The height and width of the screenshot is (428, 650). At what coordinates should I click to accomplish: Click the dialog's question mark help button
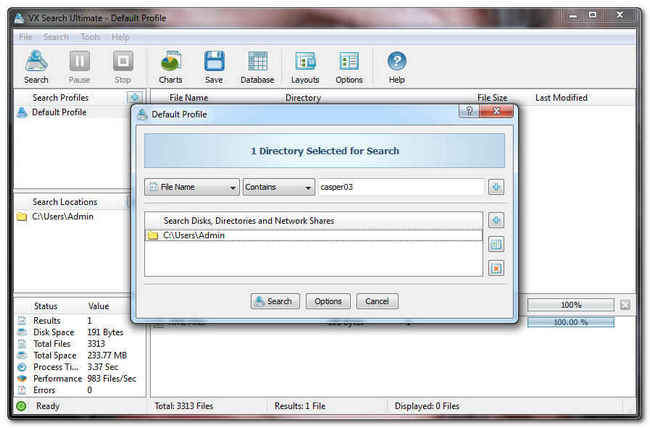click(469, 111)
